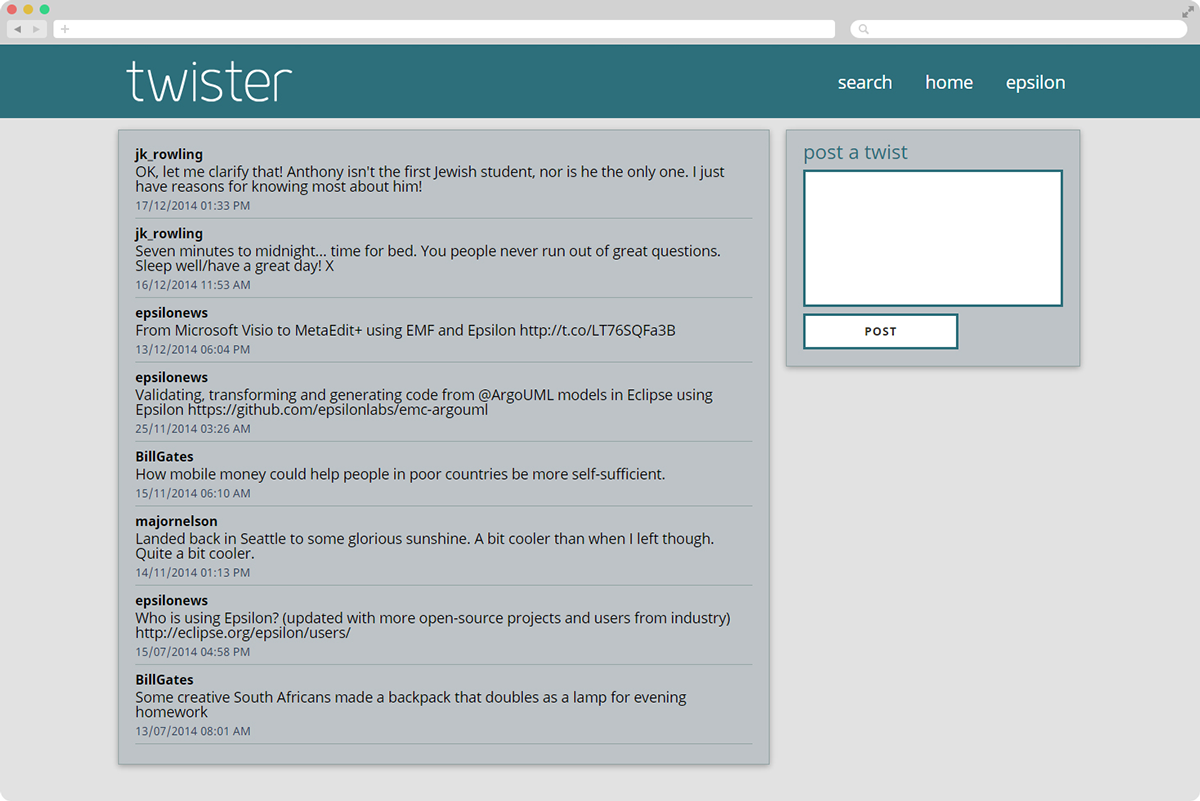Click inside the post a twist text box
The image size is (1200, 801).
point(931,237)
